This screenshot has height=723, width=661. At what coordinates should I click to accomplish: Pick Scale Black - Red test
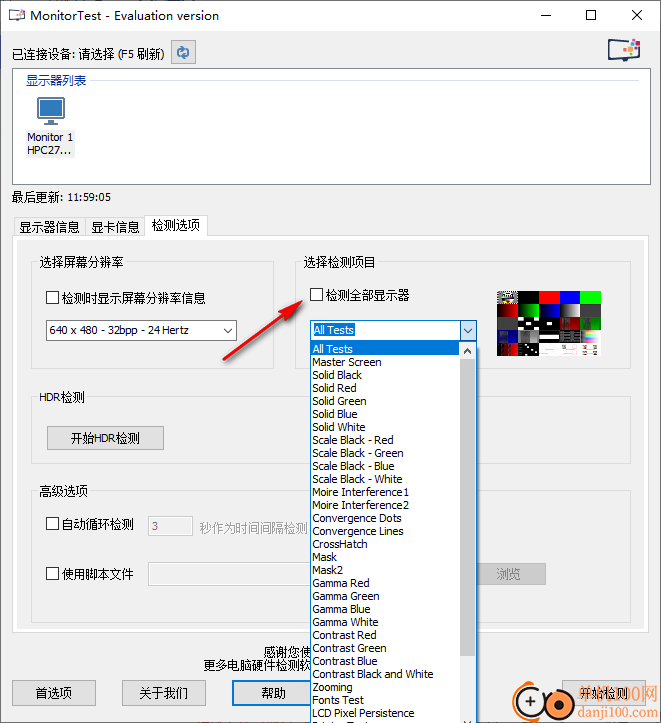385,440
